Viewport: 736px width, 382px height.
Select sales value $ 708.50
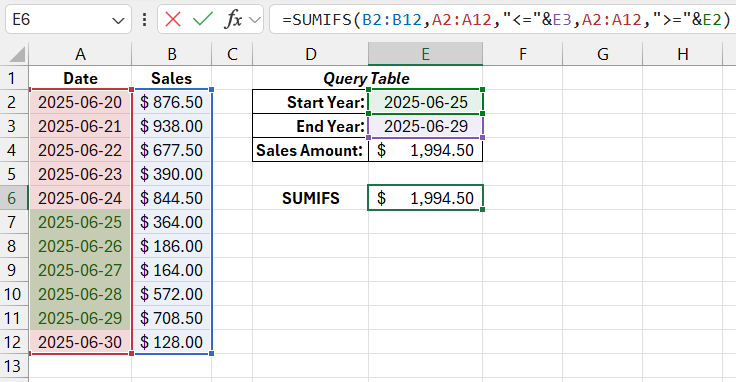(x=172, y=318)
